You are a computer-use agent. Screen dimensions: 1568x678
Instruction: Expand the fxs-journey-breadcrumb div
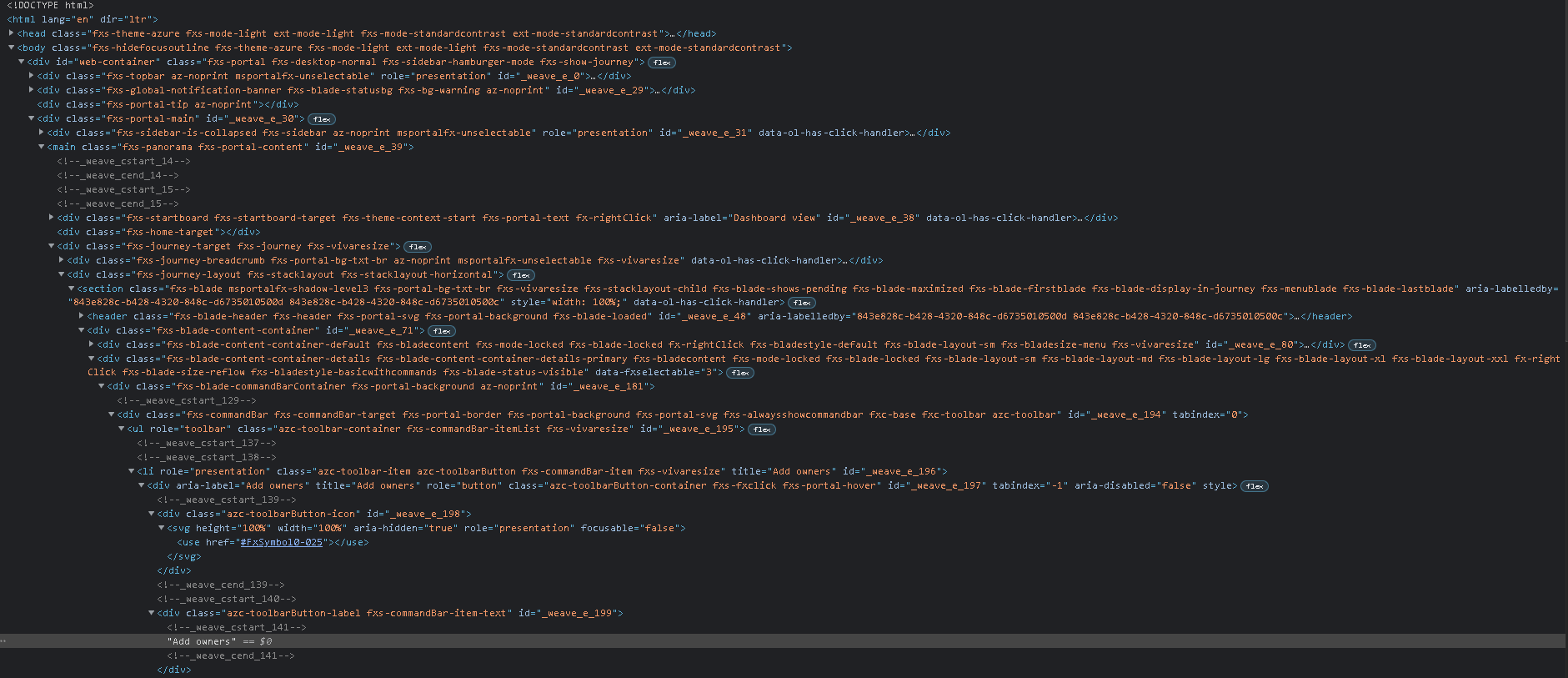point(62,260)
